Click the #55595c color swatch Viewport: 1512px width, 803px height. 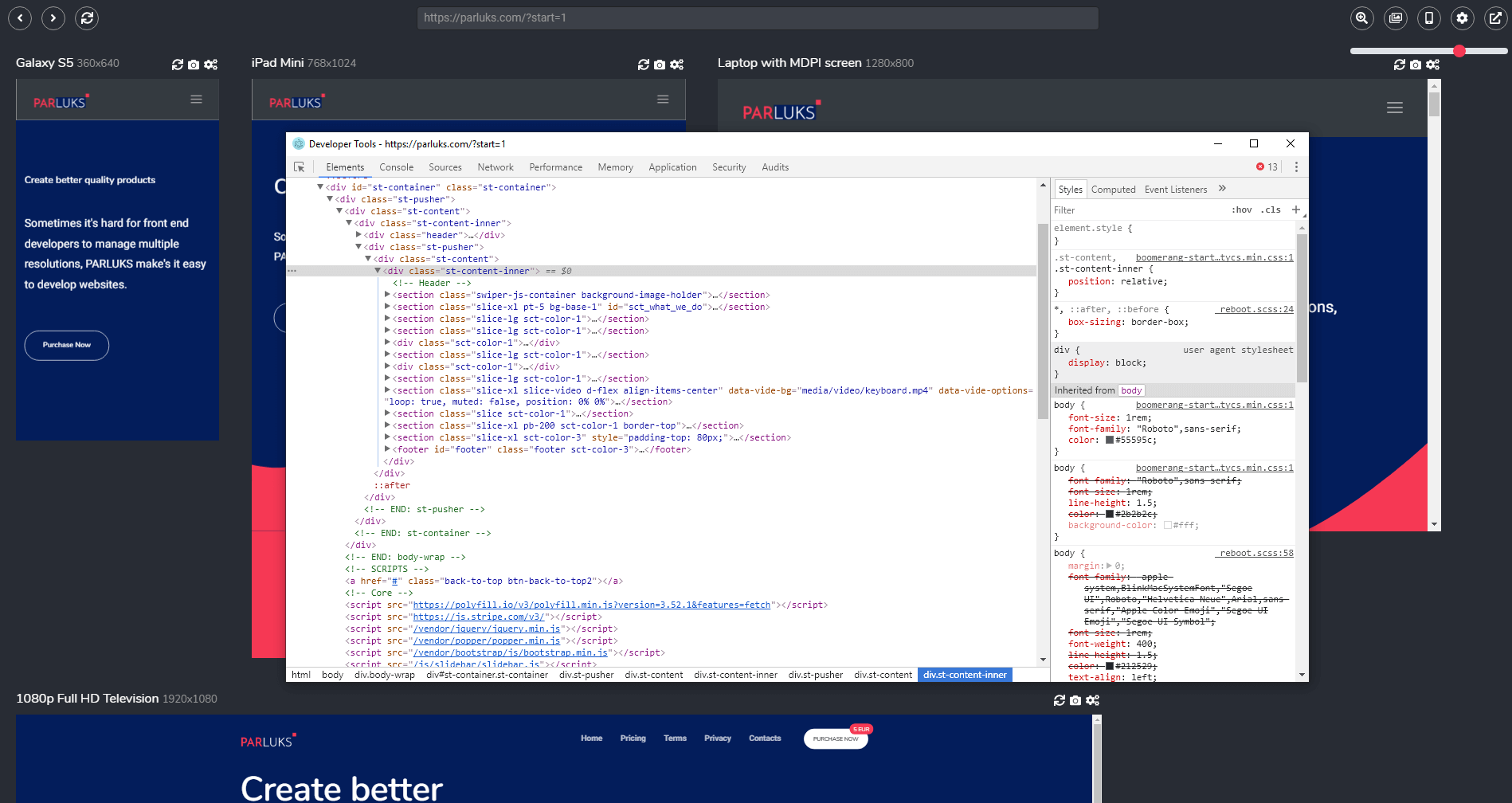click(1109, 440)
